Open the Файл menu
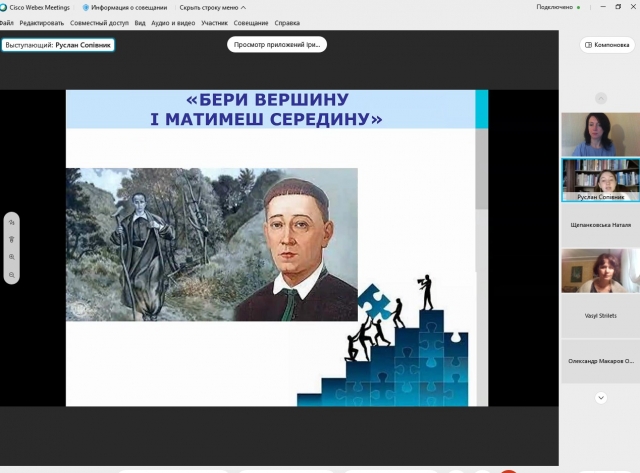Image resolution: width=640 pixels, height=473 pixels. (x=7, y=23)
